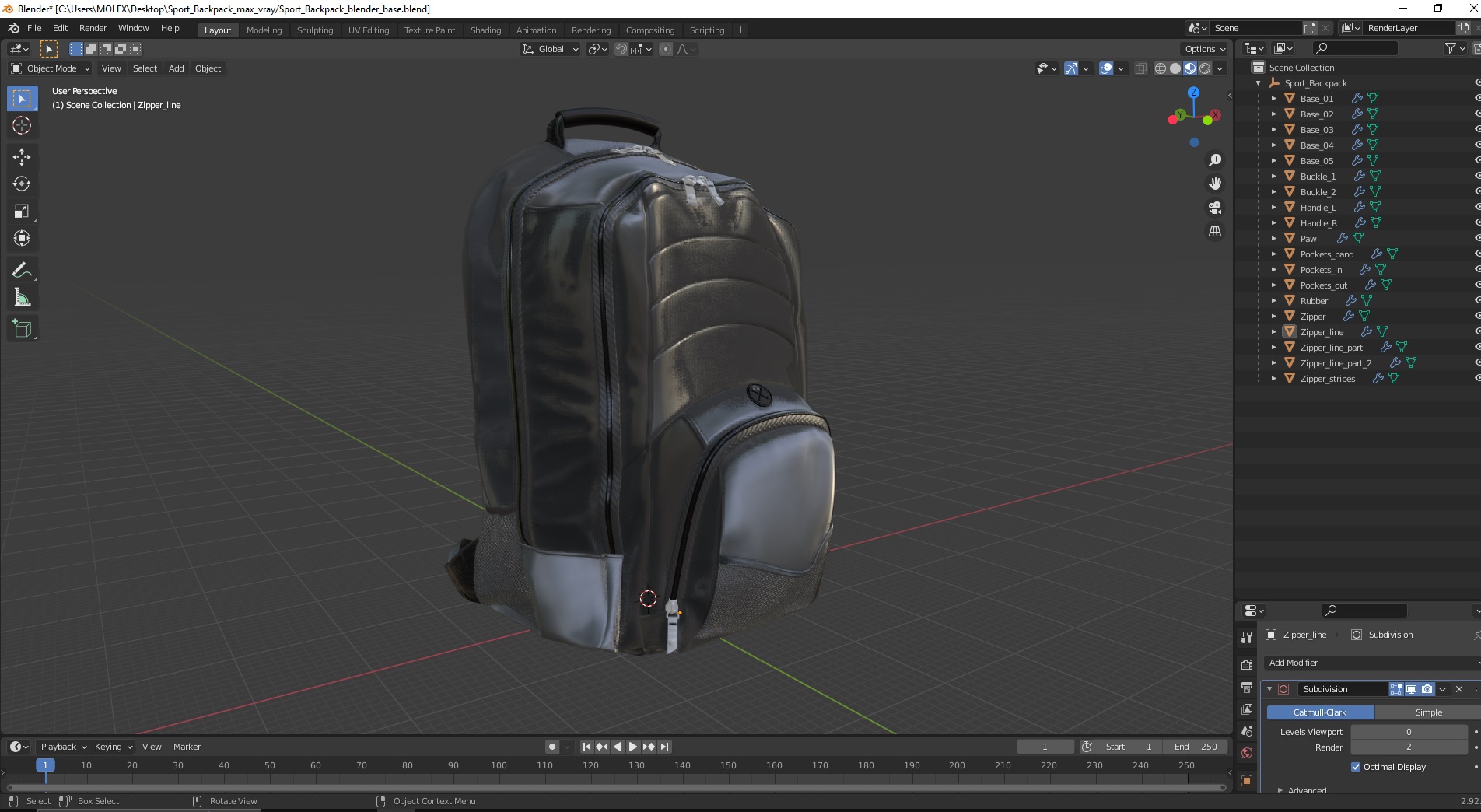Viewport: 1481px width, 812px height.
Task: Open the View Layer properties tab icon
Action: coord(1247,709)
